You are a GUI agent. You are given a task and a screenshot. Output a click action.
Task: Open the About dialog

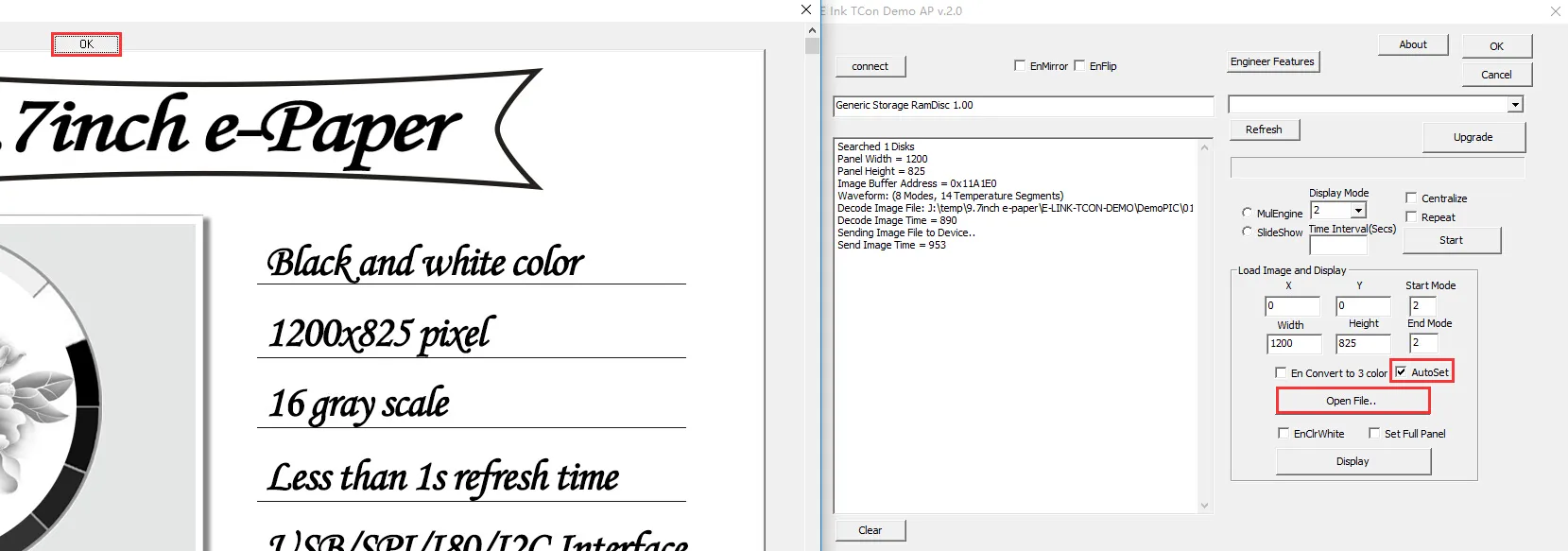(1413, 45)
